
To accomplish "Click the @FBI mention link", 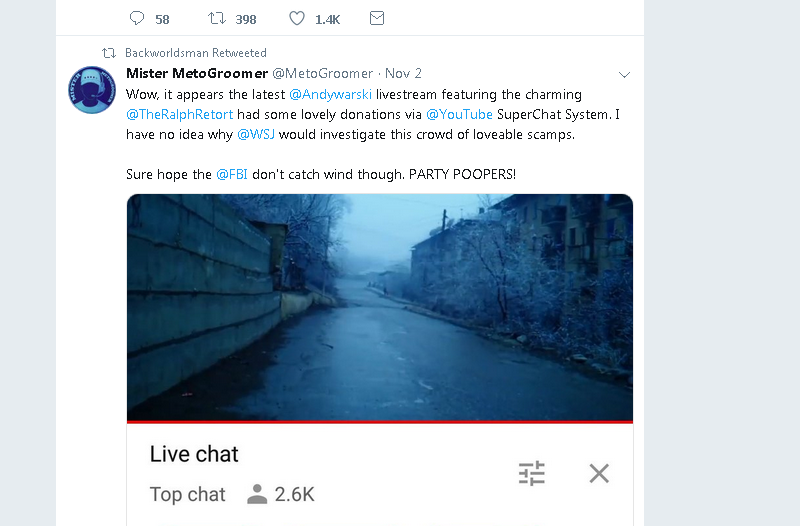I will click(x=232, y=174).
